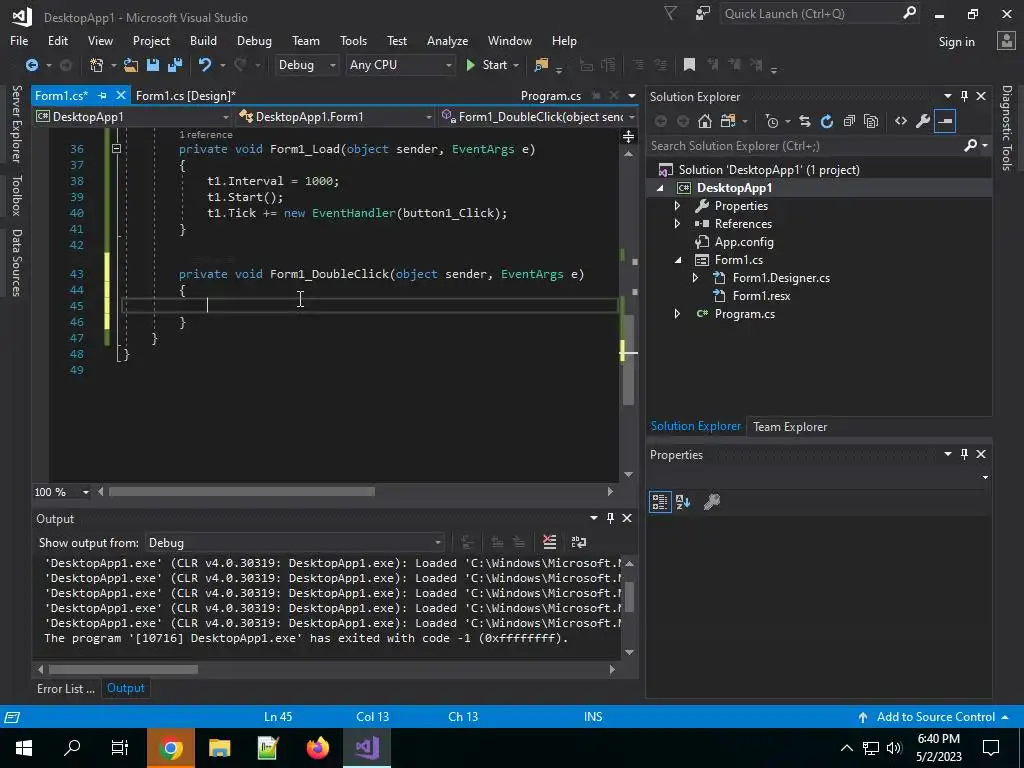Click the feedback icon beside Quick Launch
The height and width of the screenshot is (768, 1024).
tap(703, 14)
